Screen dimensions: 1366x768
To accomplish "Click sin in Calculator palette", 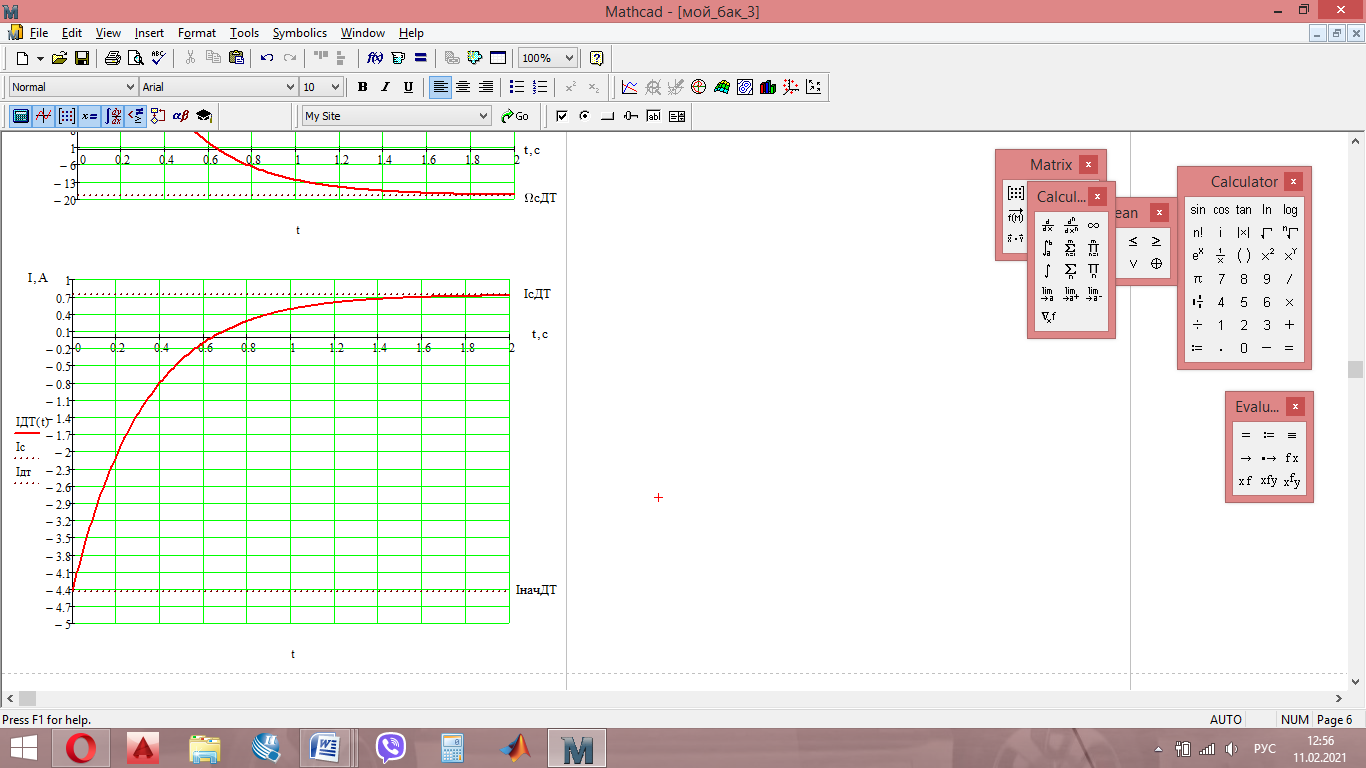I will [1198, 210].
